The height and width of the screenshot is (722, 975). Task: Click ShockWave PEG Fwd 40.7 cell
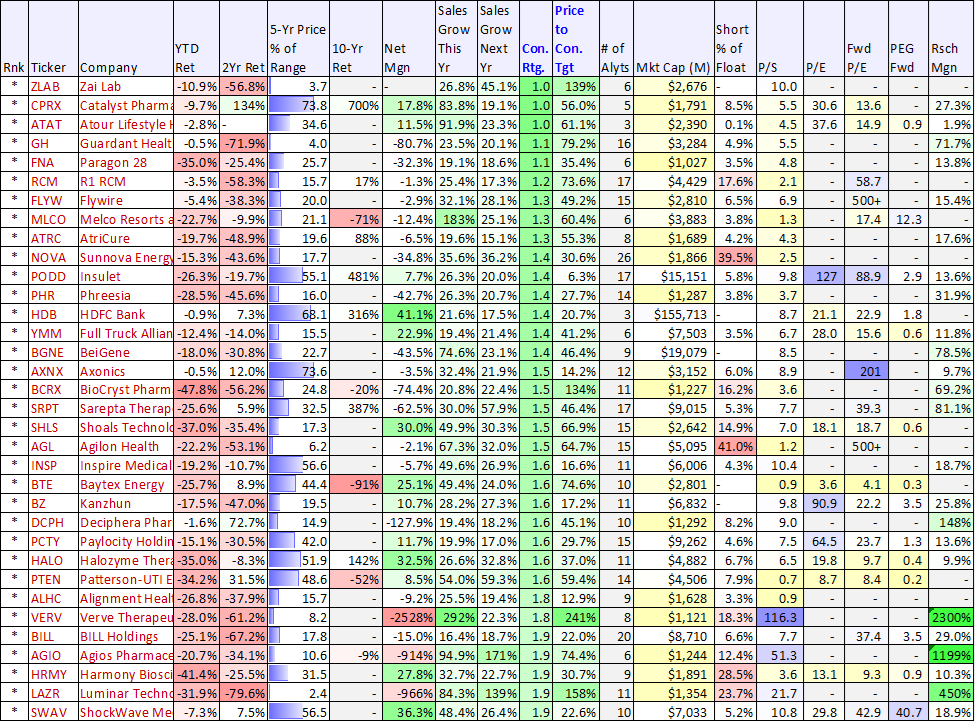[908, 713]
